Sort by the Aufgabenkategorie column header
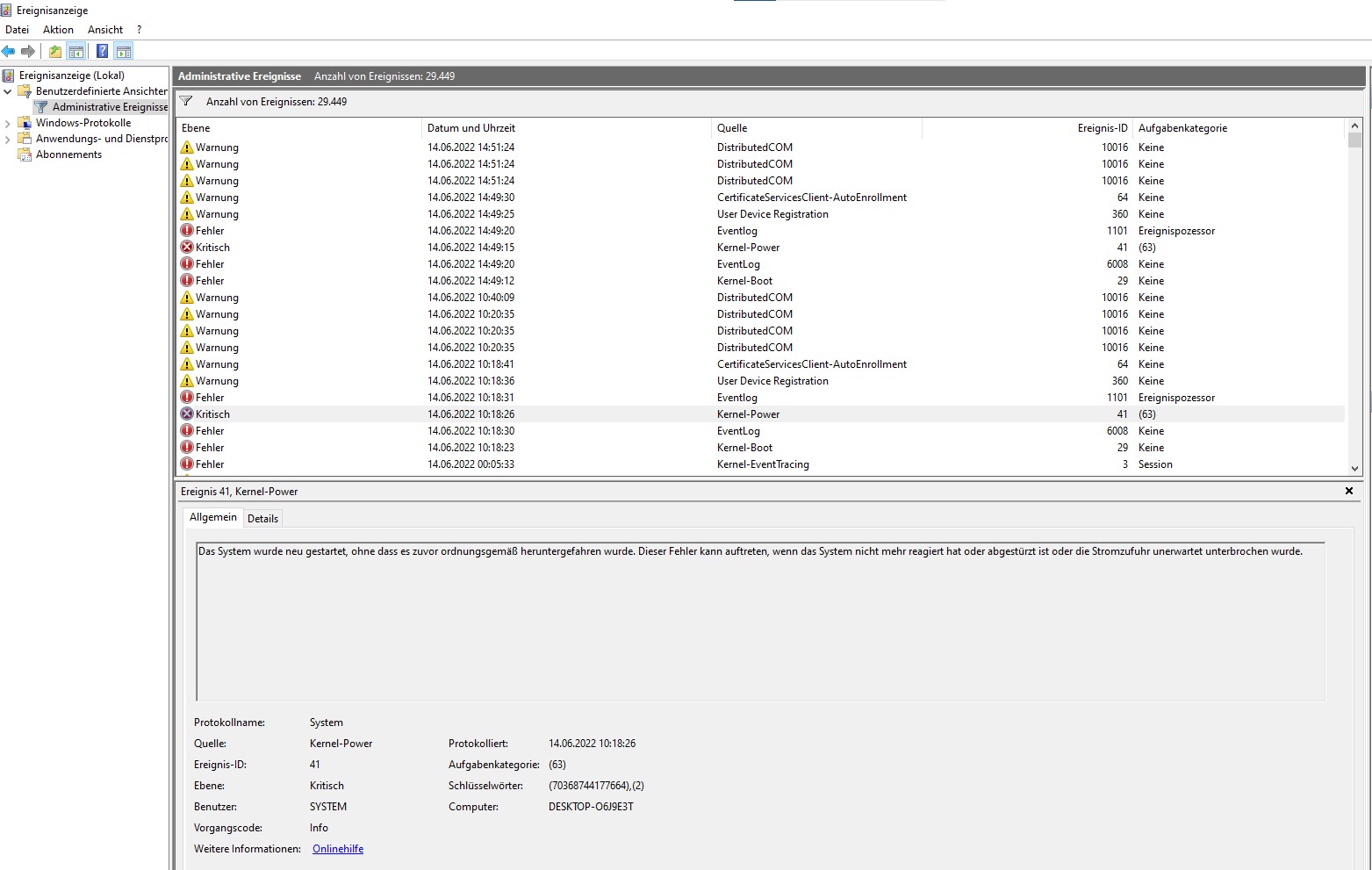Screen dimensions: 1372x870 coord(1239,128)
